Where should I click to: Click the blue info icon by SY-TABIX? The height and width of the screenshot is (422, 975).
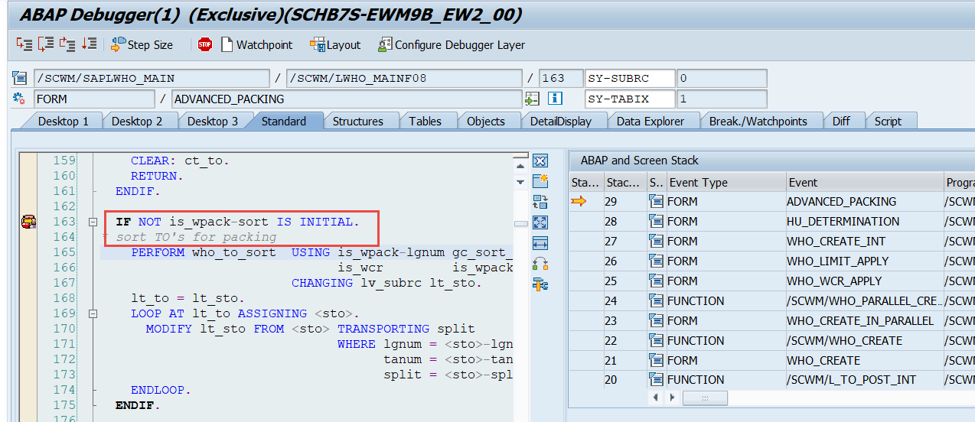555,99
